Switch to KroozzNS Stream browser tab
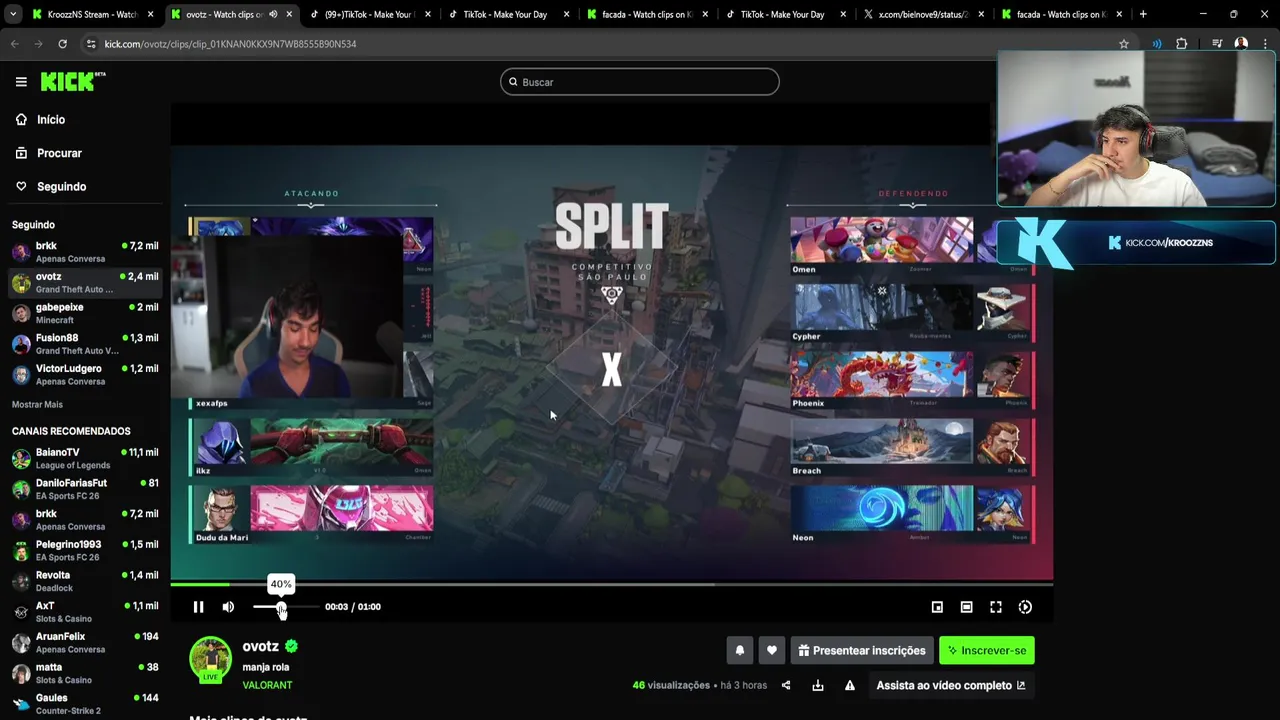Image resolution: width=1280 pixels, height=720 pixels. [90, 14]
